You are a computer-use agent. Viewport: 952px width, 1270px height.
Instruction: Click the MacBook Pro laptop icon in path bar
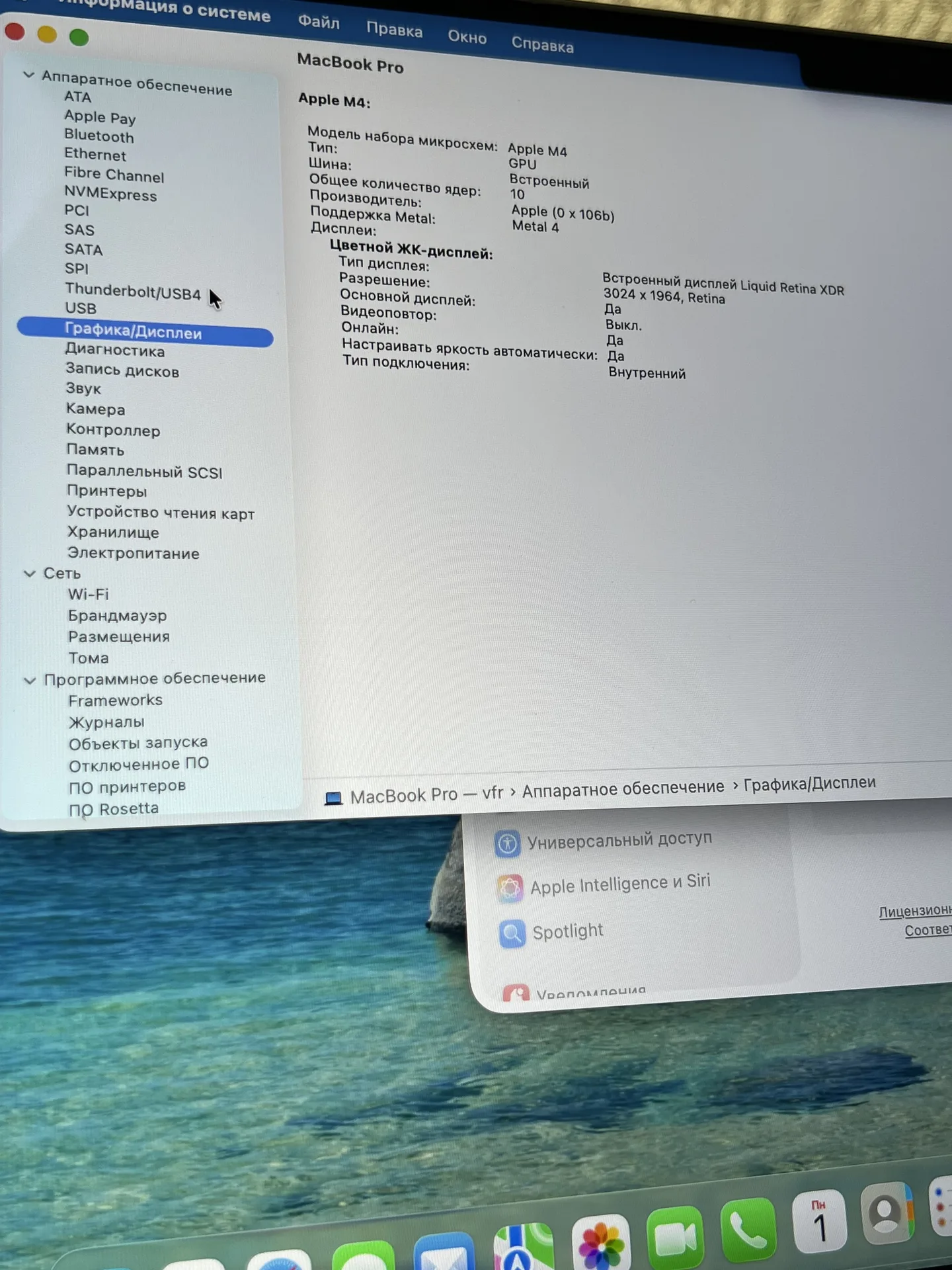[334, 798]
